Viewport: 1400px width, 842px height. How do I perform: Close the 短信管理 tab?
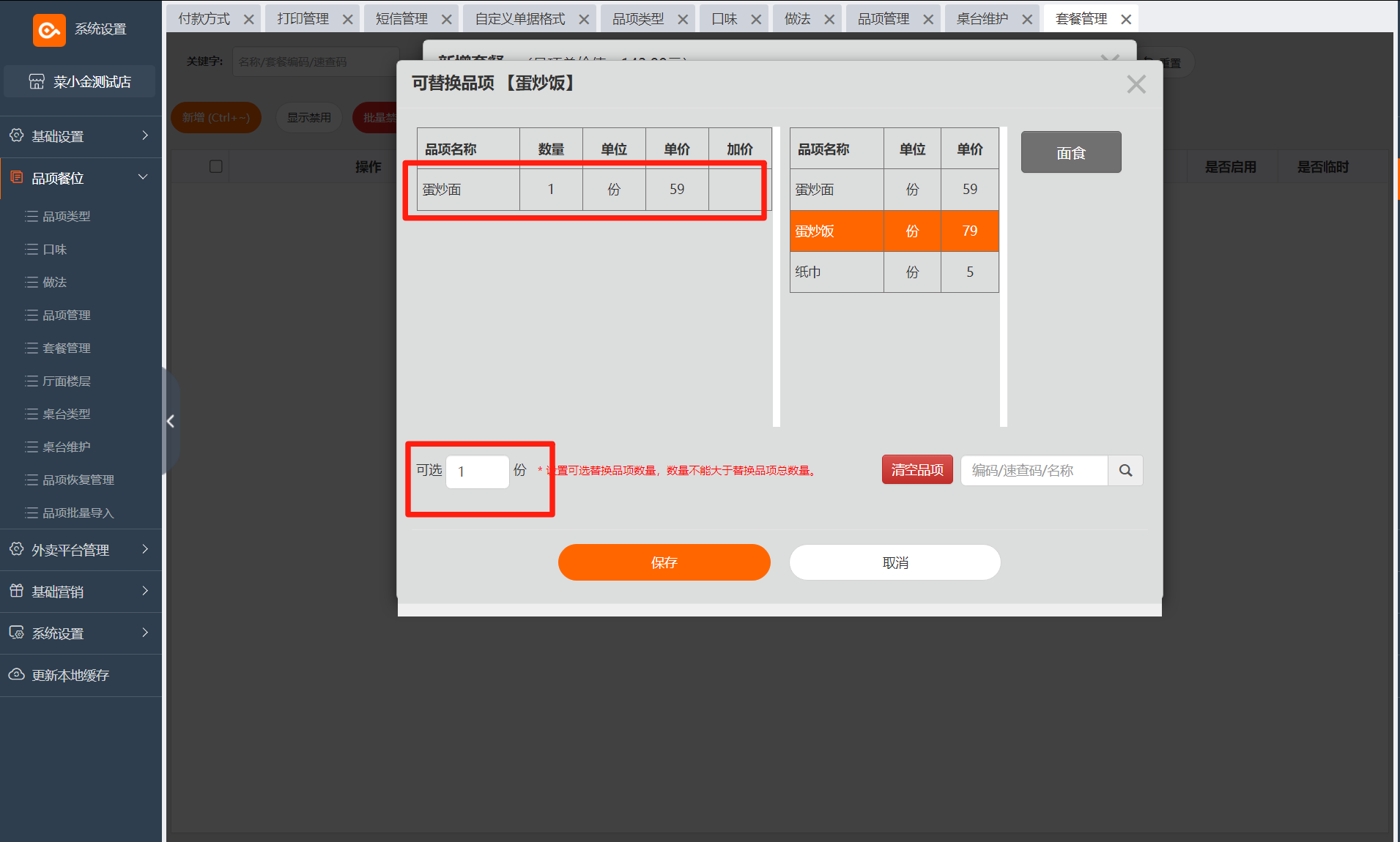tap(447, 19)
